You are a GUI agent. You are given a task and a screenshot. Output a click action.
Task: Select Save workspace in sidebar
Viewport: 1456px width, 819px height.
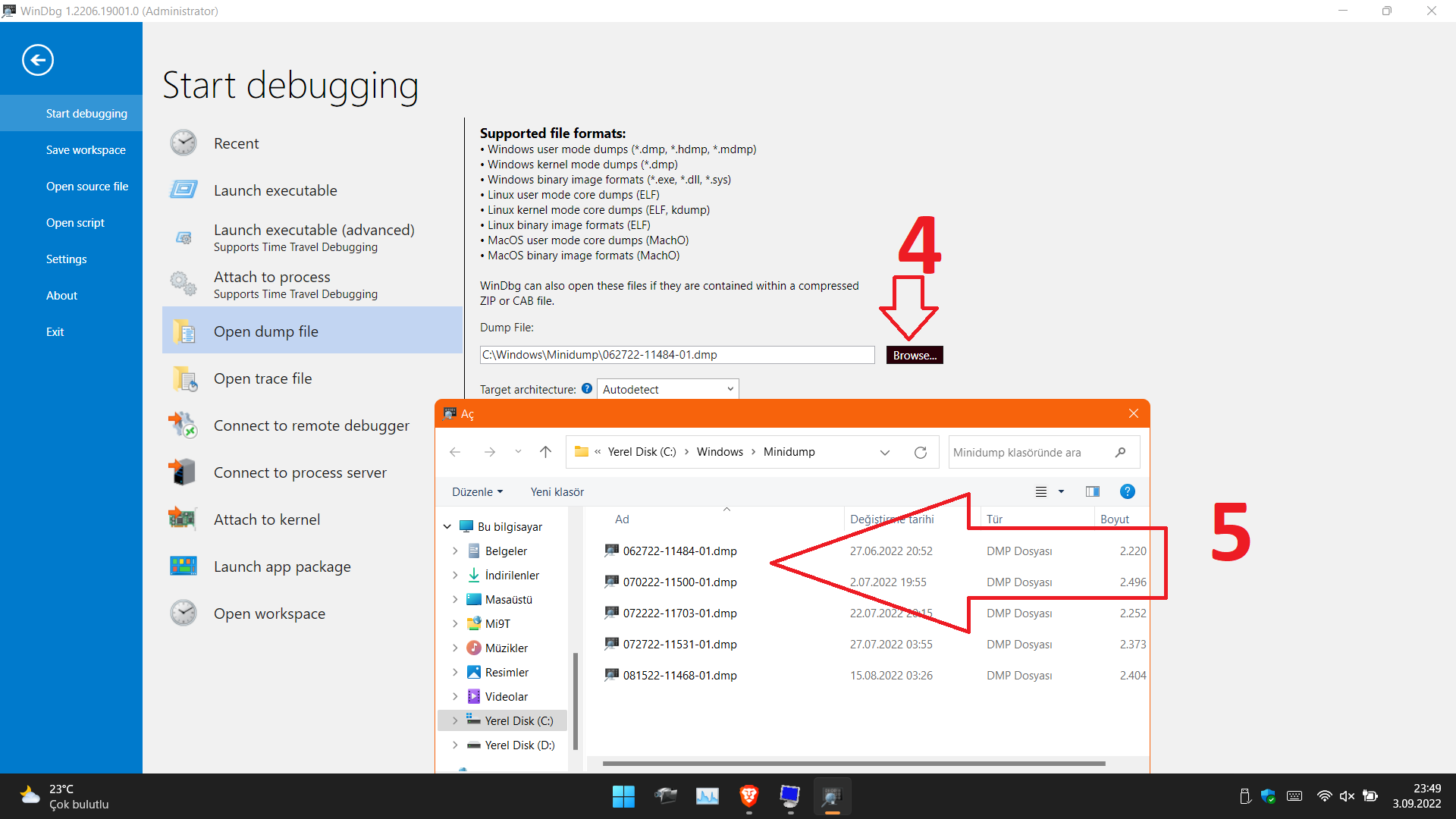(71, 149)
